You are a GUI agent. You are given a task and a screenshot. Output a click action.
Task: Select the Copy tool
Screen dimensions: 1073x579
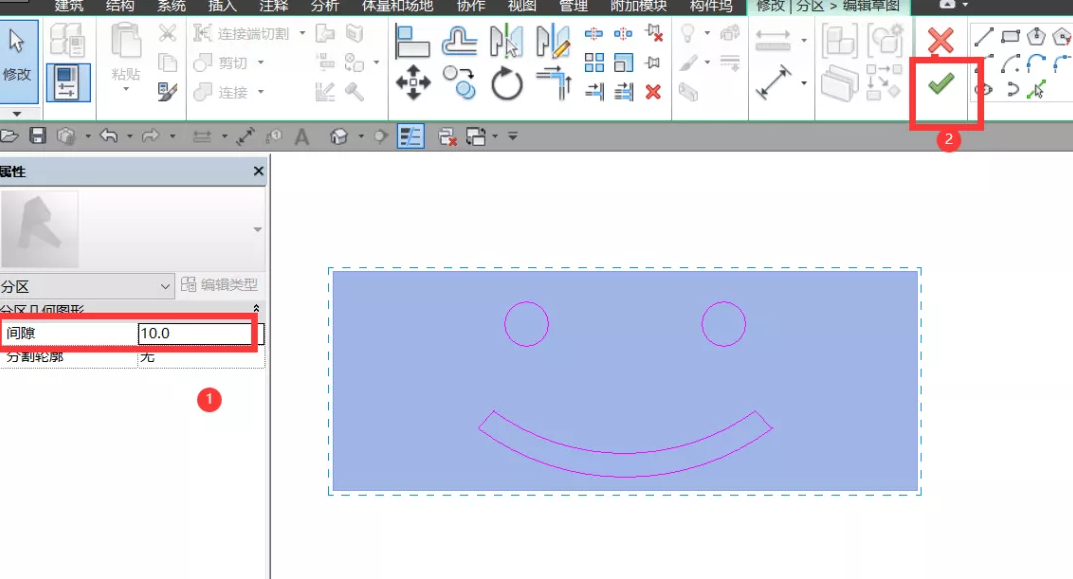(458, 83)
